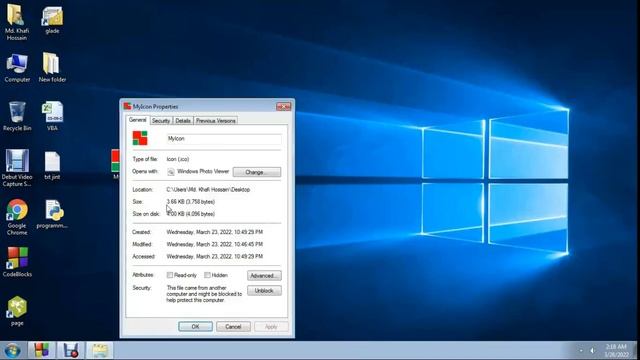Select the txt jint file icon
640x360 pixels.
pyautogui.click(x=52, y=162)
